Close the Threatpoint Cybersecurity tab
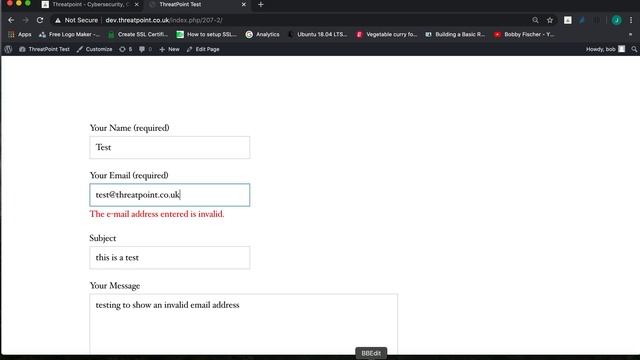Image resolution: width=640 pixels, height=360 pixels. click(x=137, y=4)
